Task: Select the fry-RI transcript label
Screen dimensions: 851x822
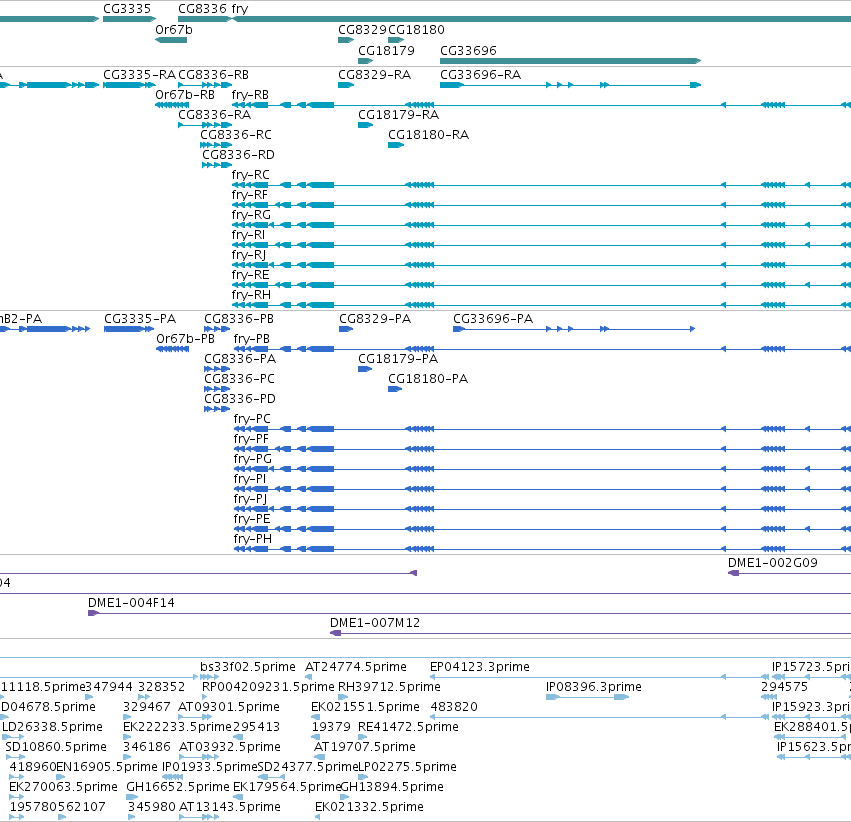Action: (248, 235)
